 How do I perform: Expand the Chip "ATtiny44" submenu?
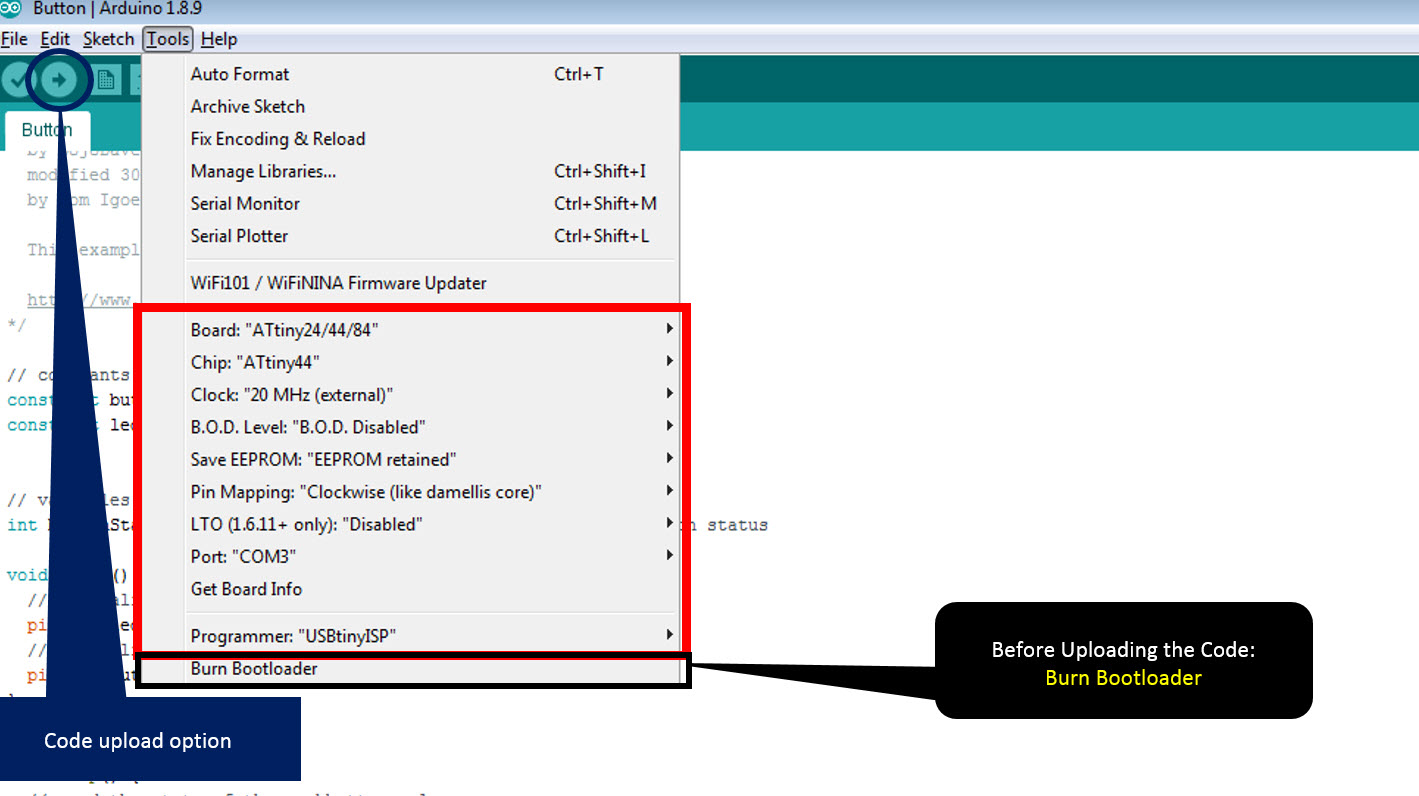click(410, 362)
